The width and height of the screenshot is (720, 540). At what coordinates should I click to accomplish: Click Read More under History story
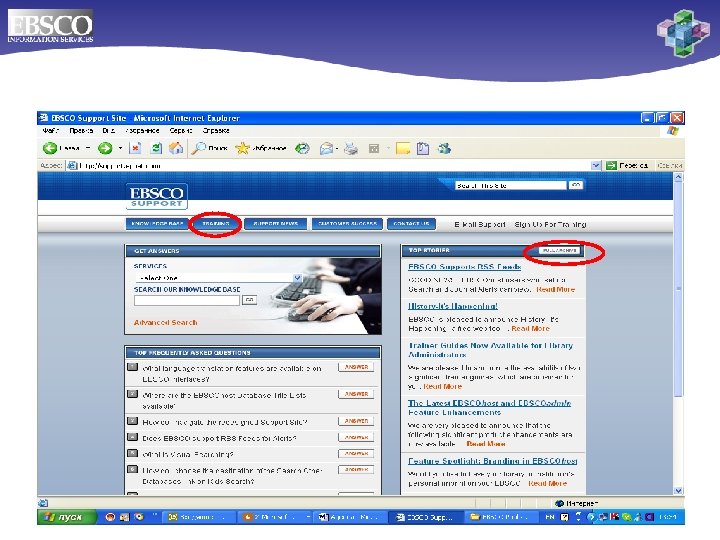530,329
